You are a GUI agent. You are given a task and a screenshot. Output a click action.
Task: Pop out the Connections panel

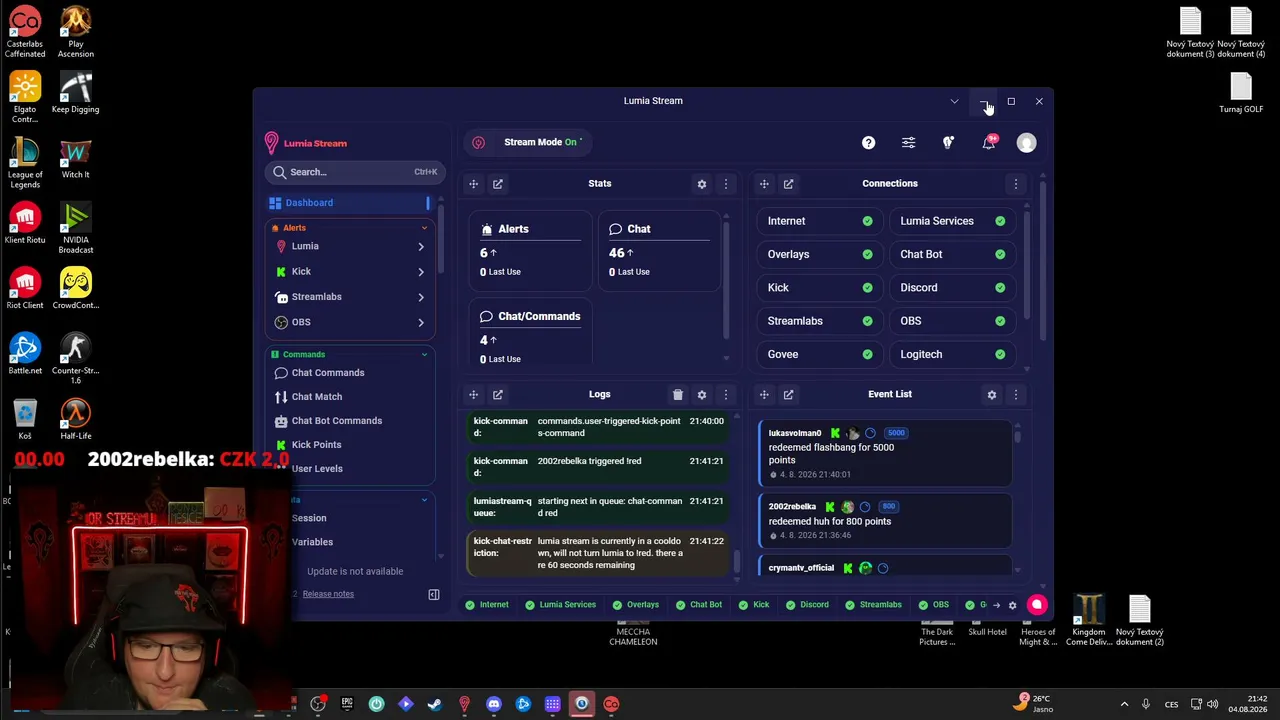(788, 184)
